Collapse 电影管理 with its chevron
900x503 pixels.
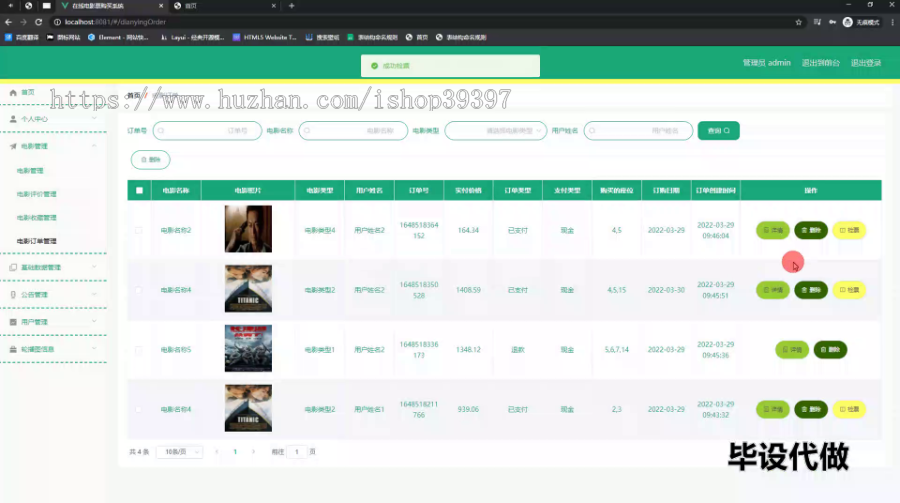pyautogui.click(x=94, y=146)
